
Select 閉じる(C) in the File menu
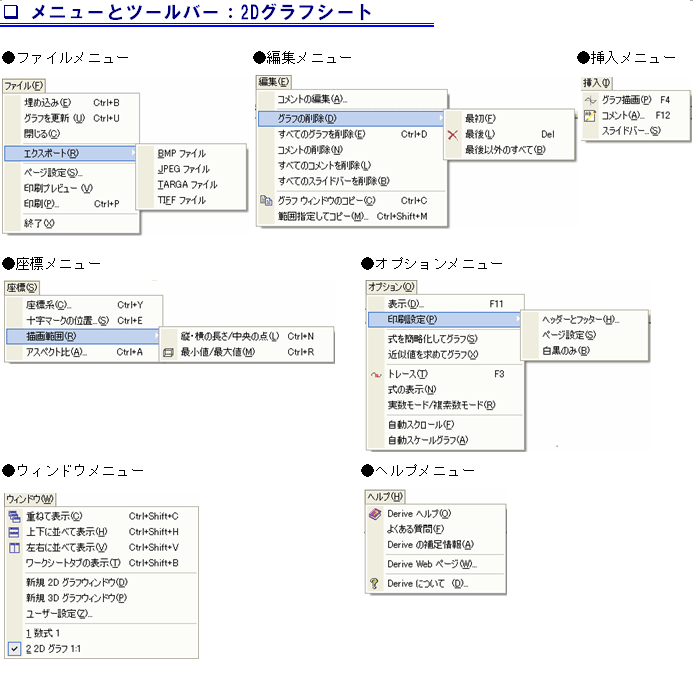72,134
